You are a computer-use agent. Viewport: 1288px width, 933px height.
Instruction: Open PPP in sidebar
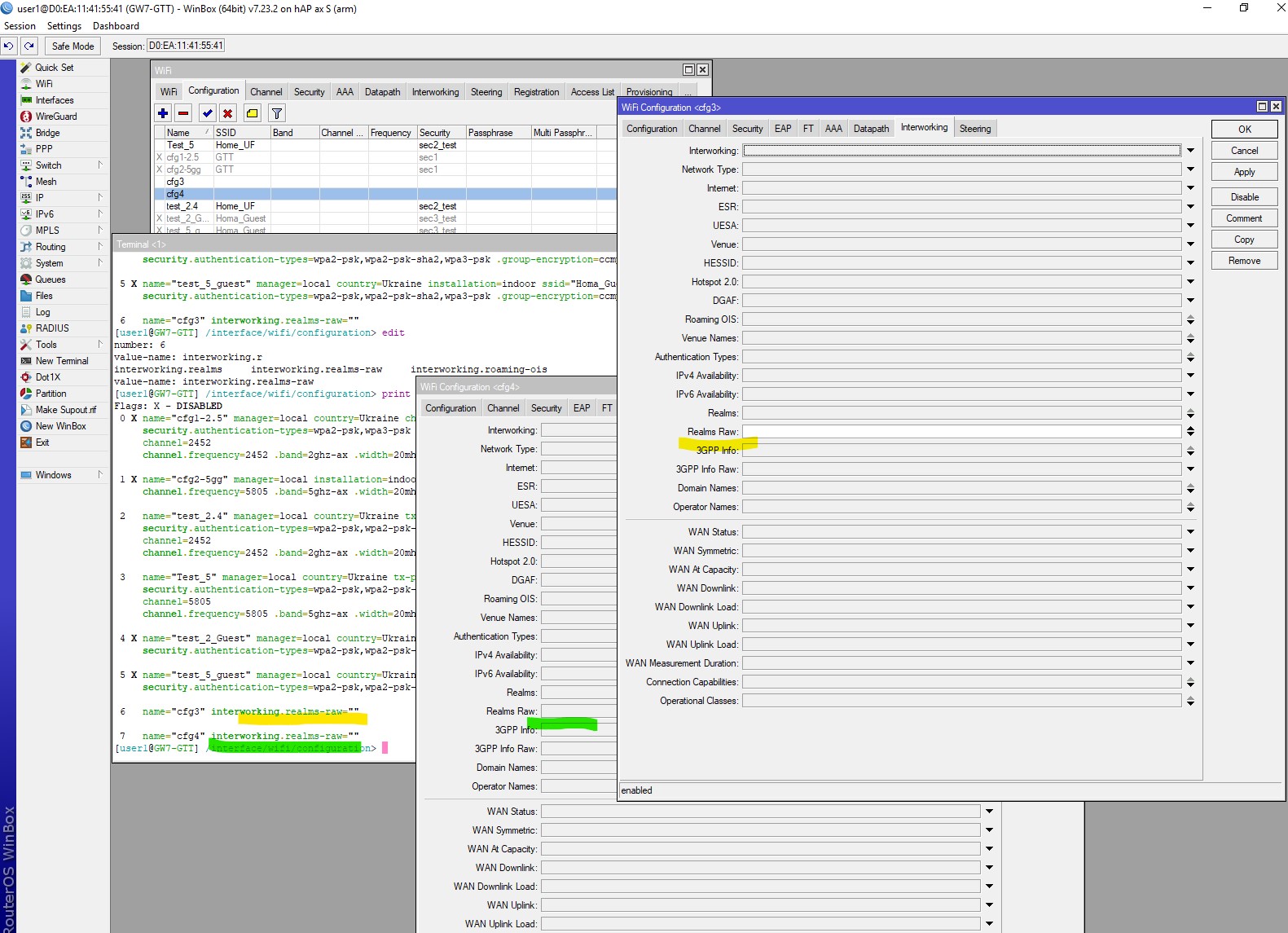click(43, 149)
